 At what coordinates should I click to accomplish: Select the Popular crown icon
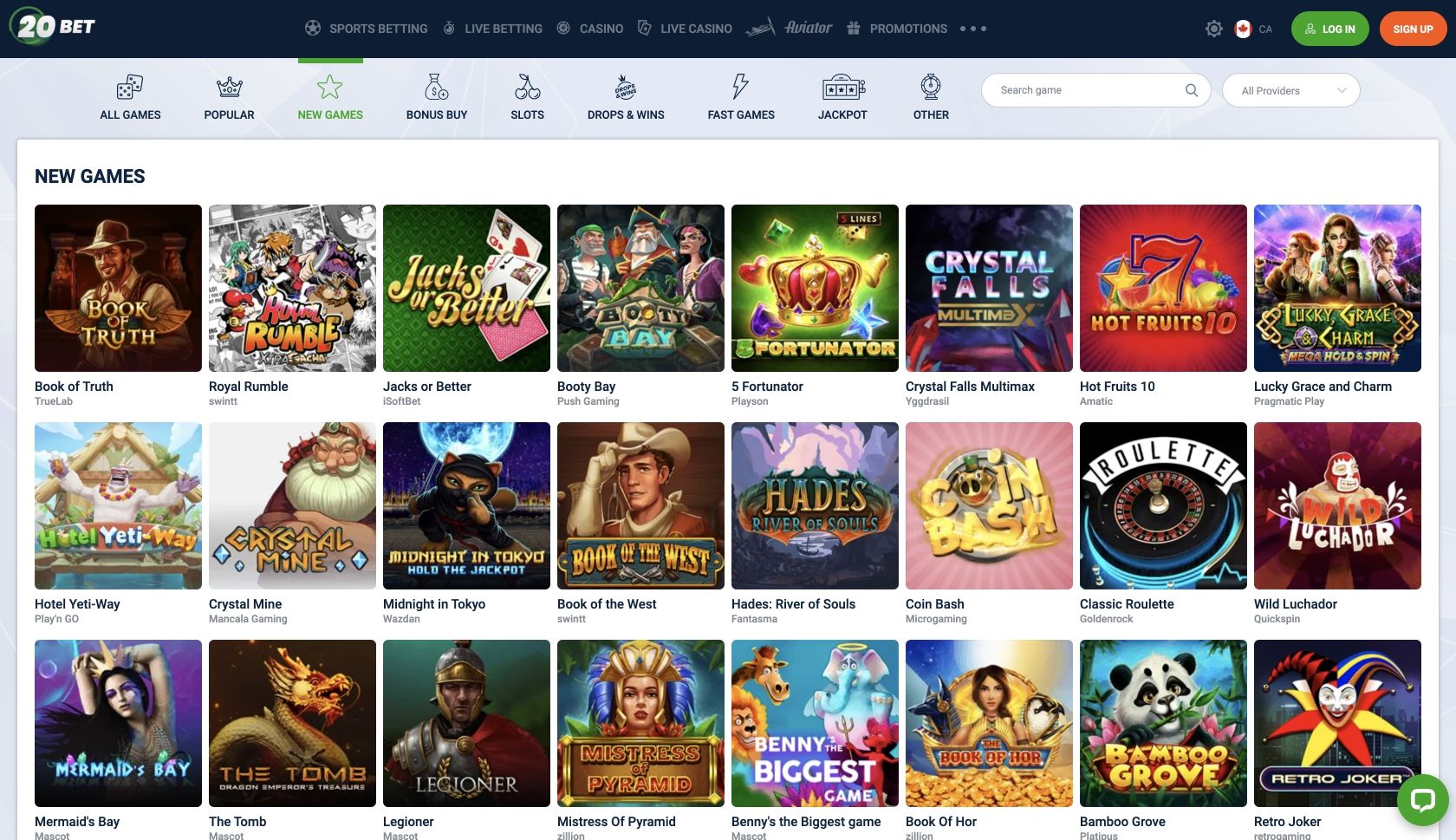click(229, 88)
